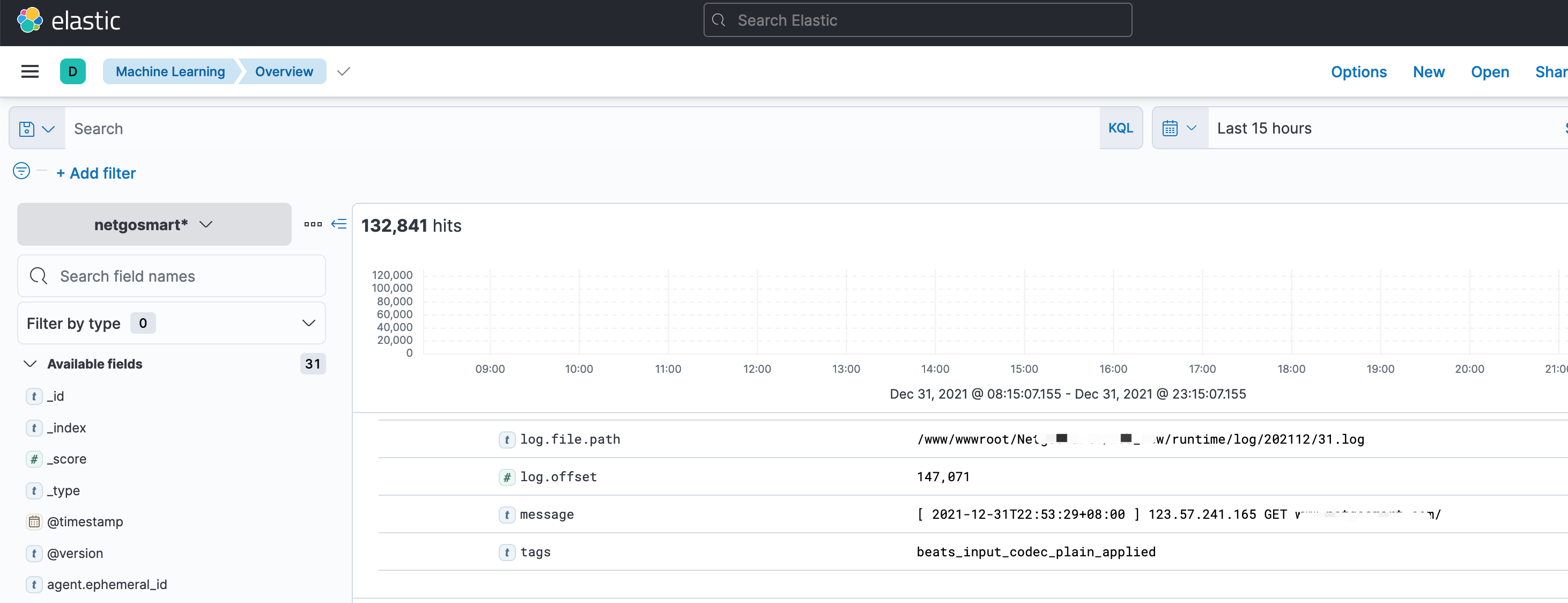Screen dimensions: 1568x603
Task: Focus the Search field names input
Action: (x=172, y=276)
